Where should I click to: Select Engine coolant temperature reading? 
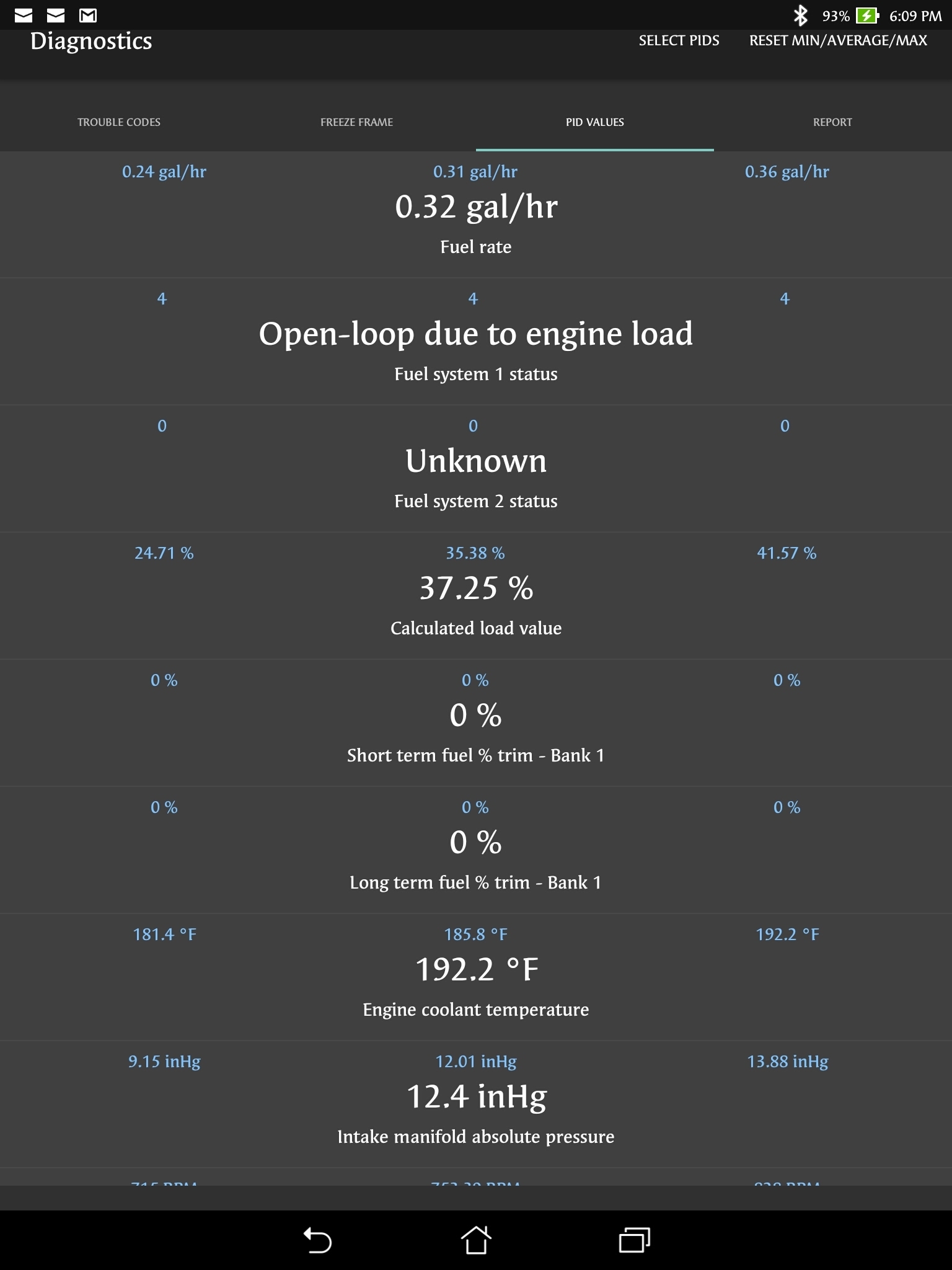(476, 970)
